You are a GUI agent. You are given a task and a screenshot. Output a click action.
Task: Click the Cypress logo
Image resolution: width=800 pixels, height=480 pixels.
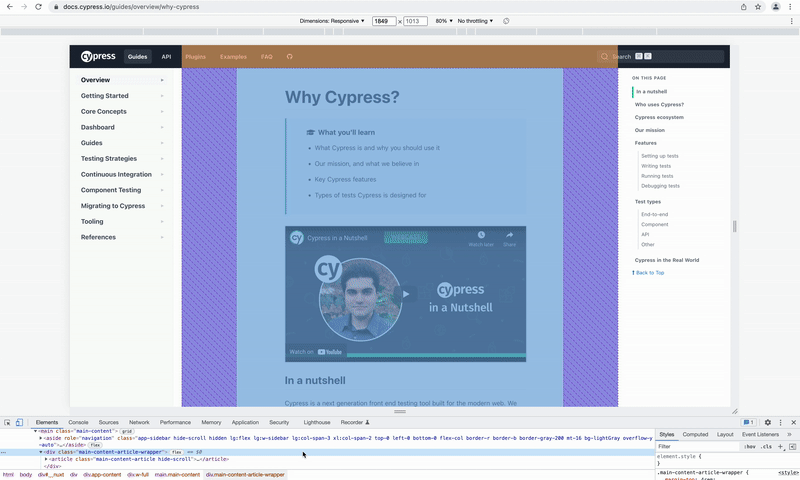(x=98, y=56)
